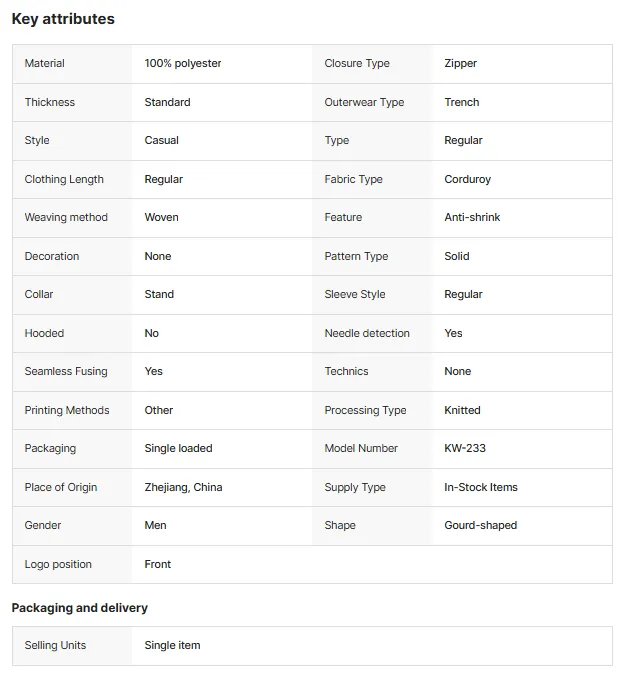Click the Zipper closure type value
Screen dimensions: 624x674
[x=460, y=63]
